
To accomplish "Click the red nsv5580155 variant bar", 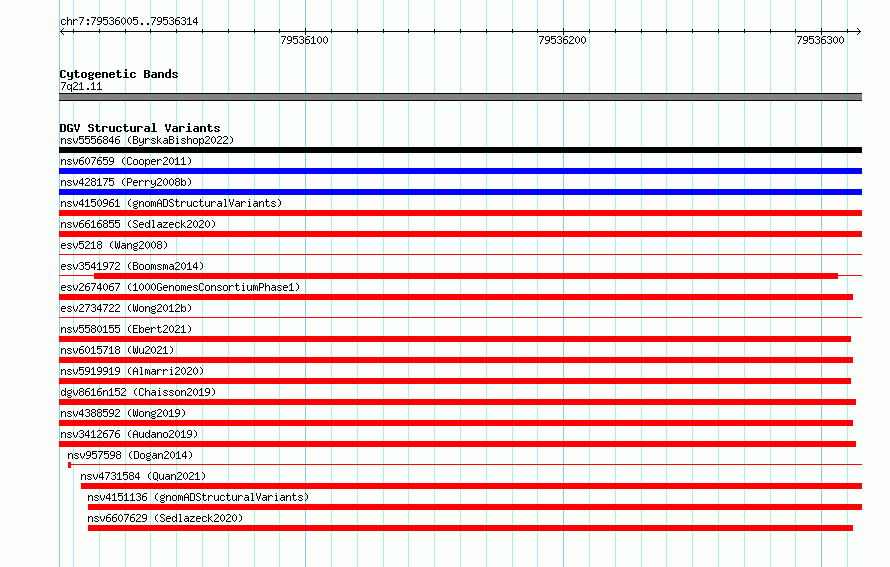I will click(x=455, y=339).
